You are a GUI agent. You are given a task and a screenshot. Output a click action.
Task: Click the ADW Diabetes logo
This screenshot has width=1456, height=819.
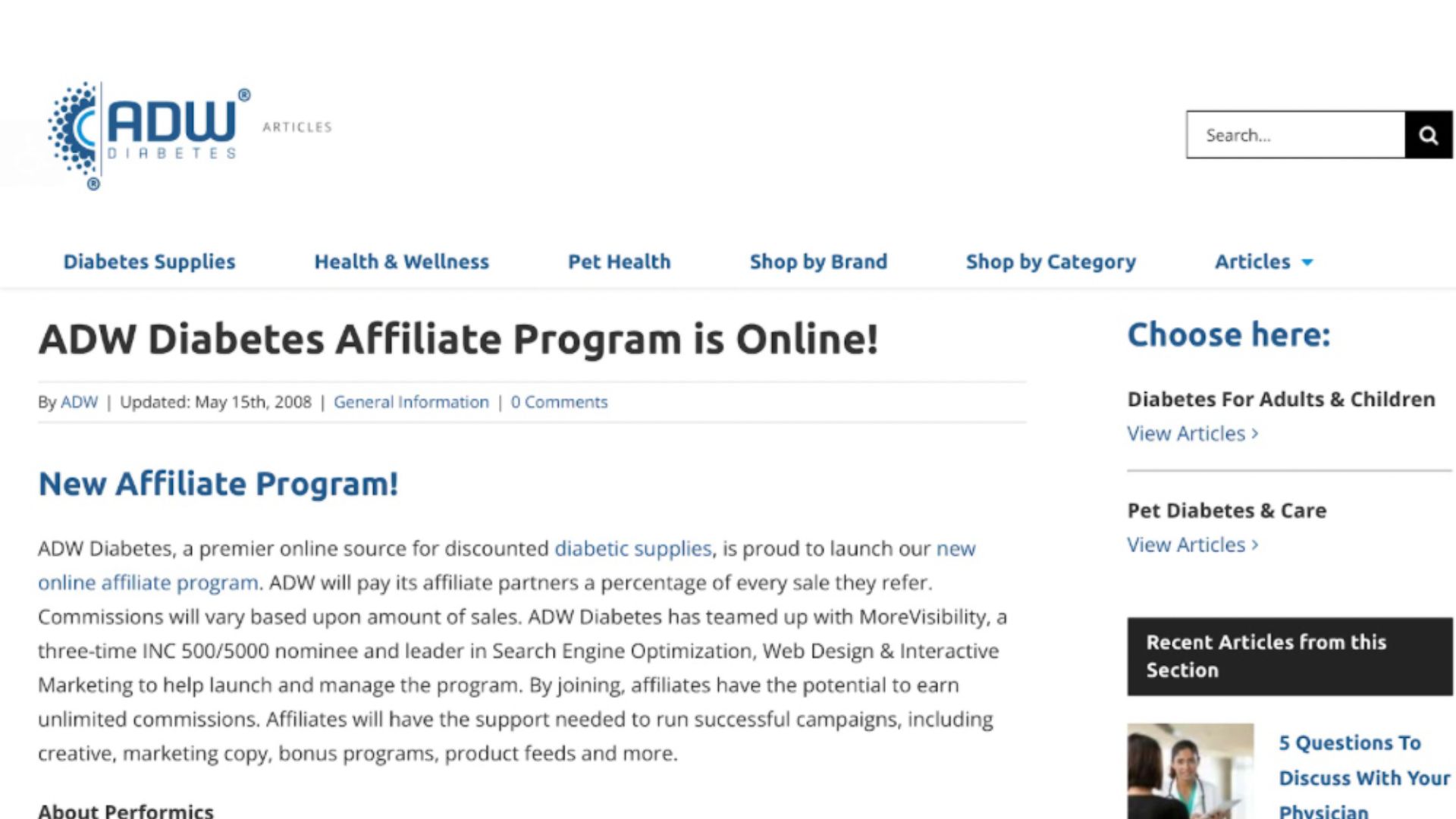149,136
